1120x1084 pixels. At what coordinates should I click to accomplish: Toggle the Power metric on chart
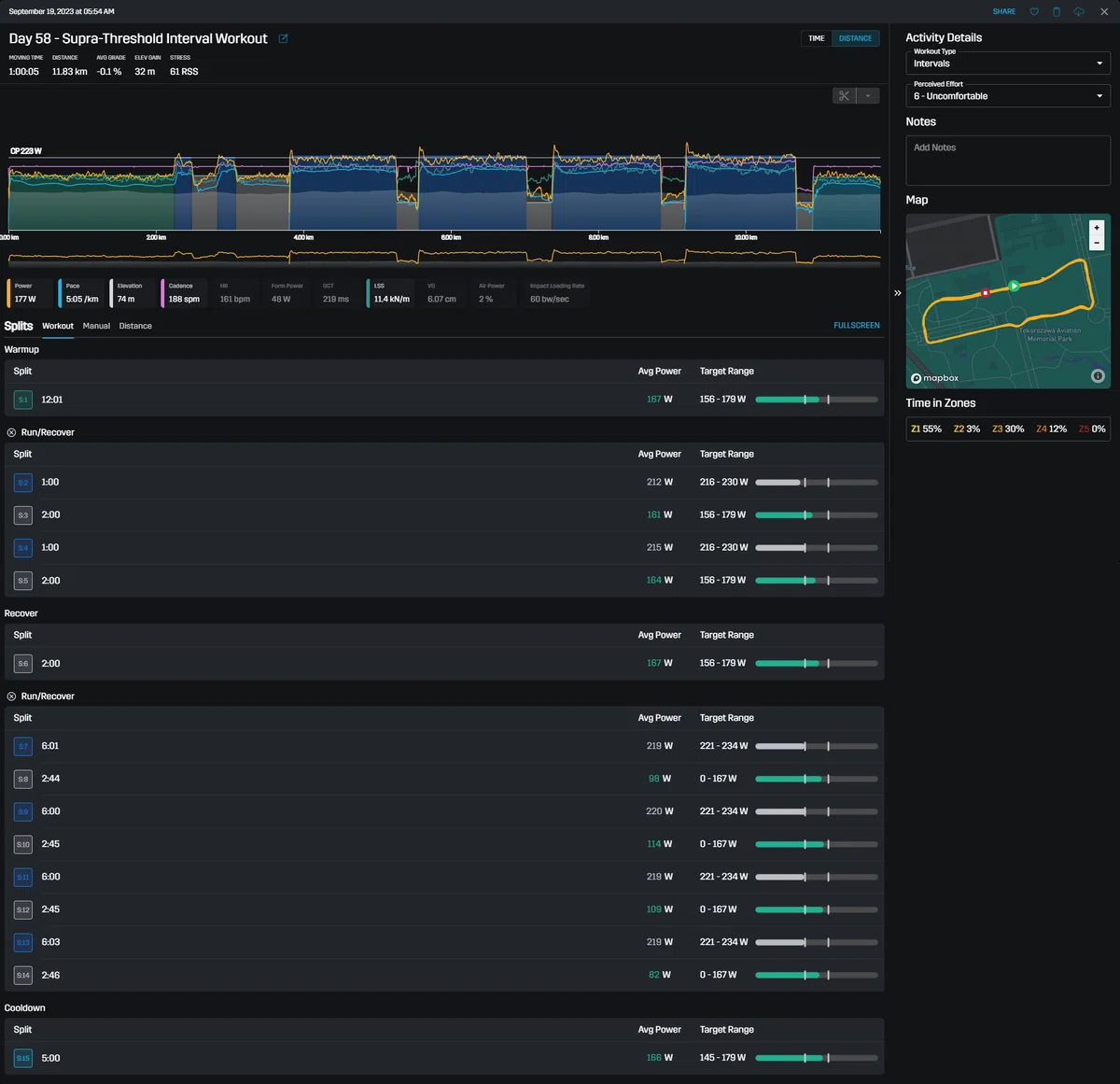tap(28, 293)
